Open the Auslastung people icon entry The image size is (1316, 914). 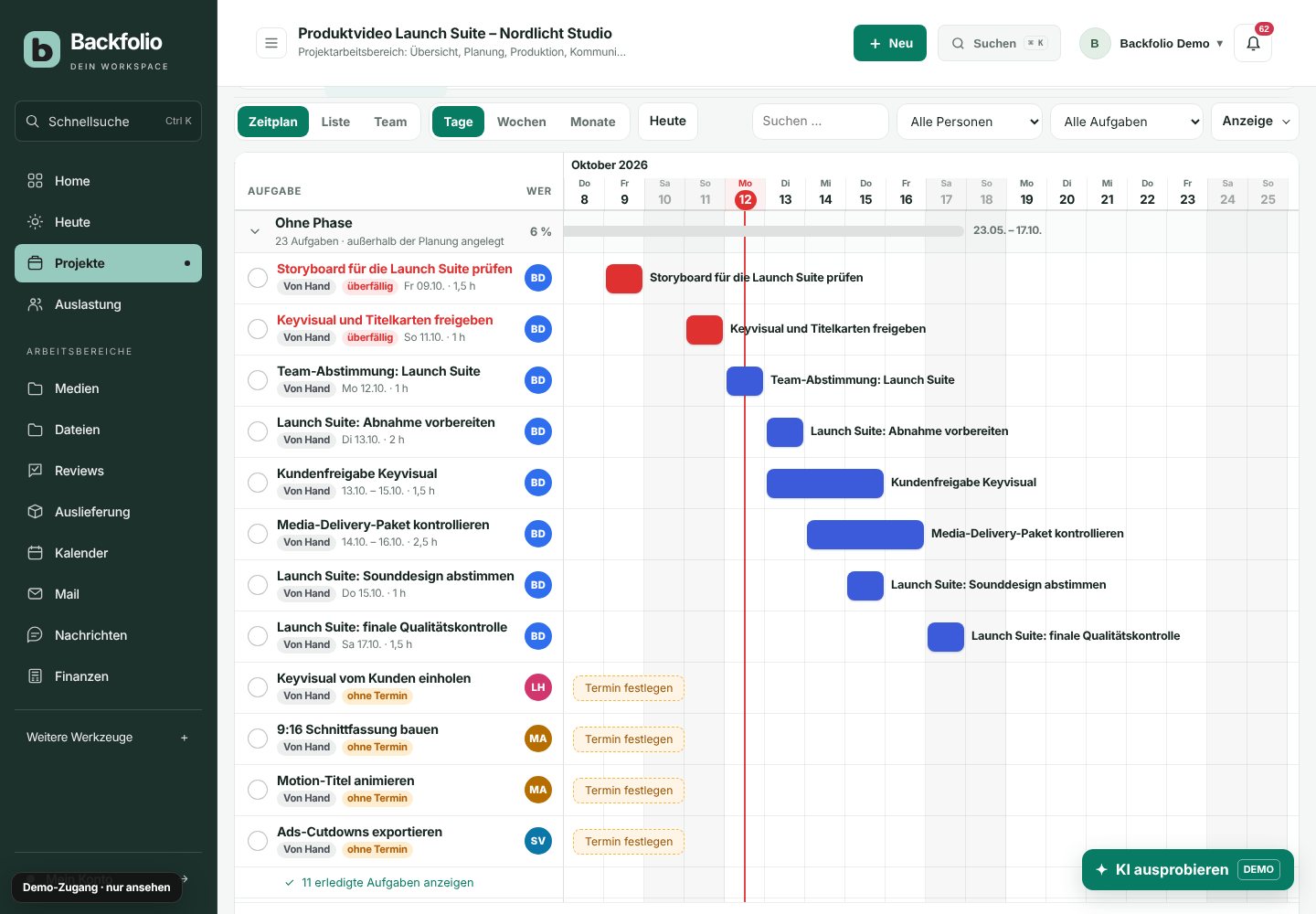108,304
